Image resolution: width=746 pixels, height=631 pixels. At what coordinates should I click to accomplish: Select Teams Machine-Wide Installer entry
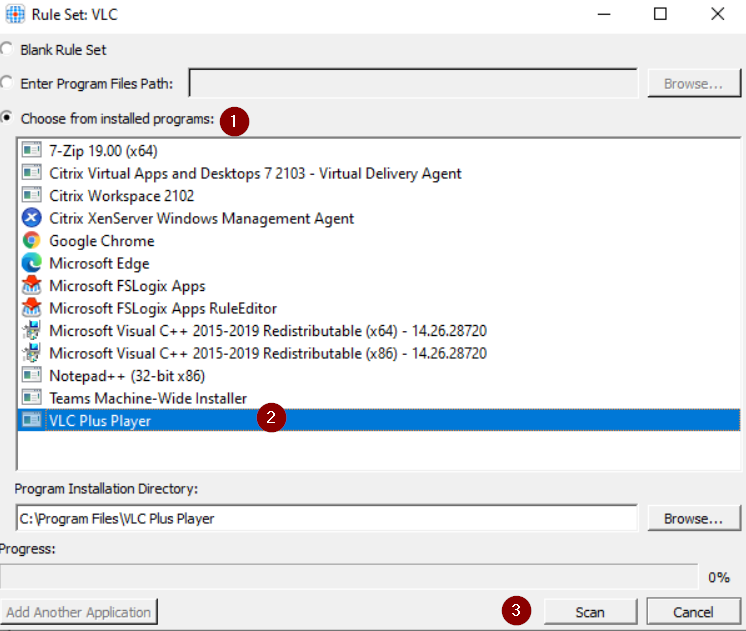click(x=379, y=398)
